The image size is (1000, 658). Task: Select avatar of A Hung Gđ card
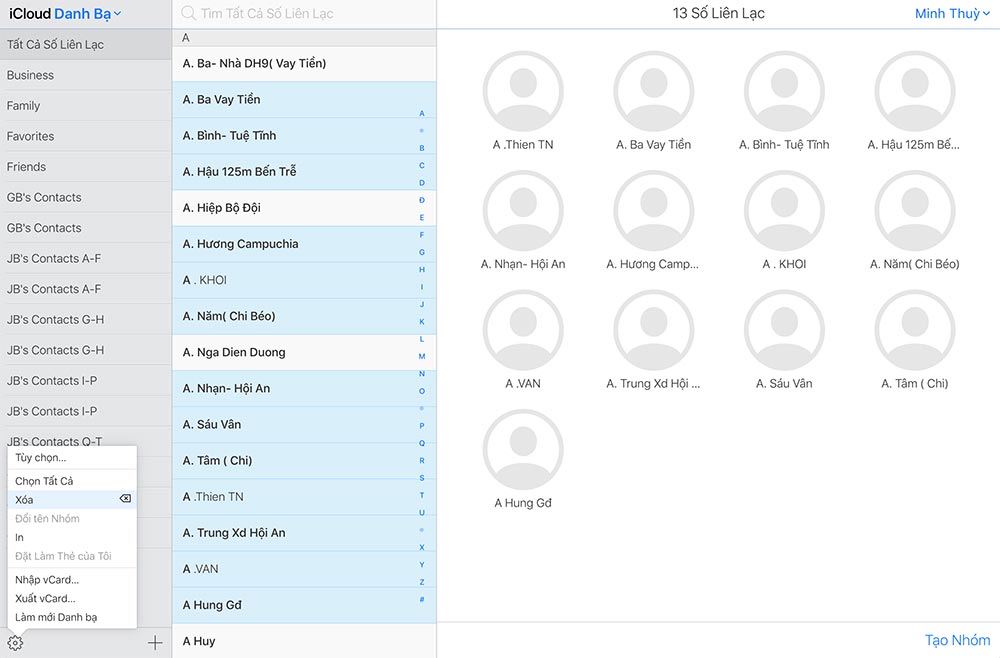[x=523, y=450]
